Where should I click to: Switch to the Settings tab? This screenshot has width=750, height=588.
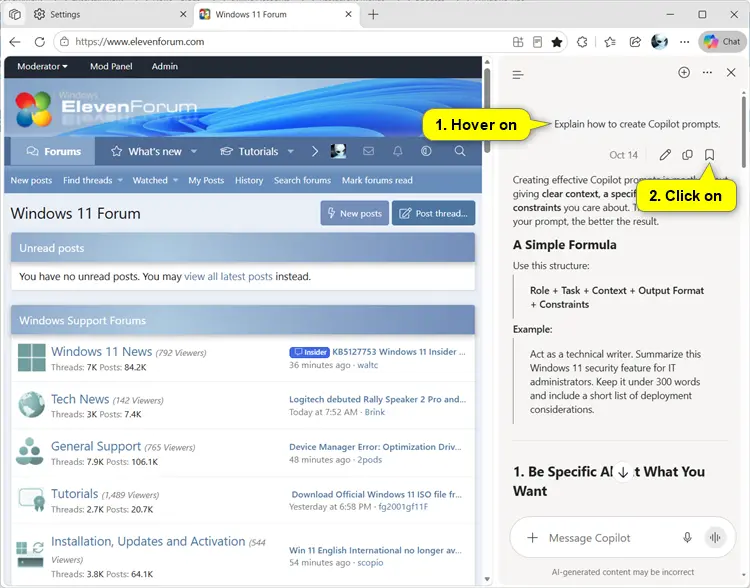tap(110, 14)
